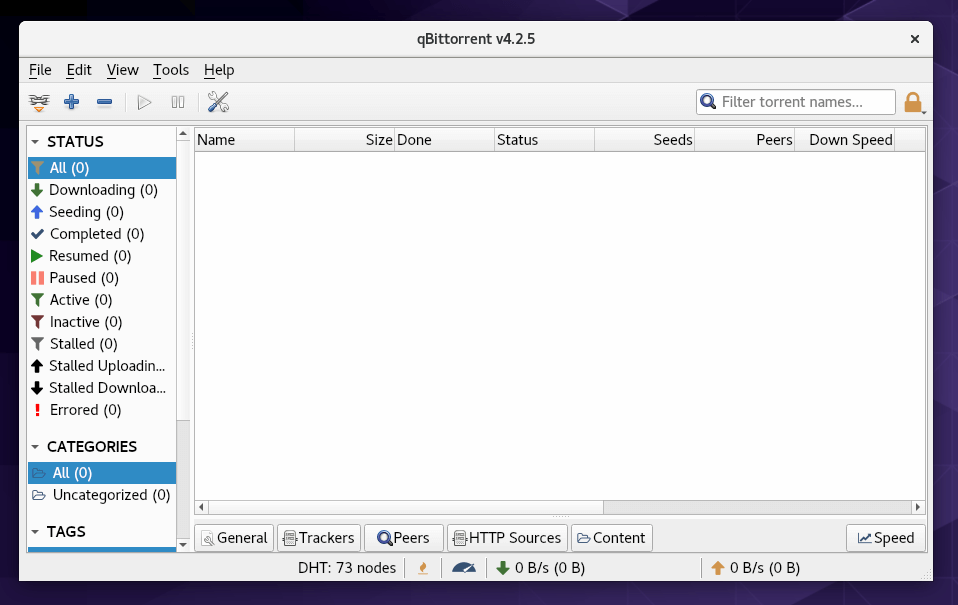Image resolution: width=958 pixels, height=605 pixels.
Task: Switch to the Trackers tab
Action: pyautogui.click(x=317, y=538)
